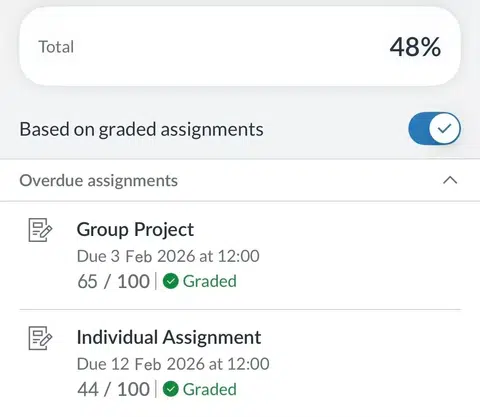This screenshot has height=417, width=480.
Task: Click the green Graded checkmark for Group Project
Action: 171,281
